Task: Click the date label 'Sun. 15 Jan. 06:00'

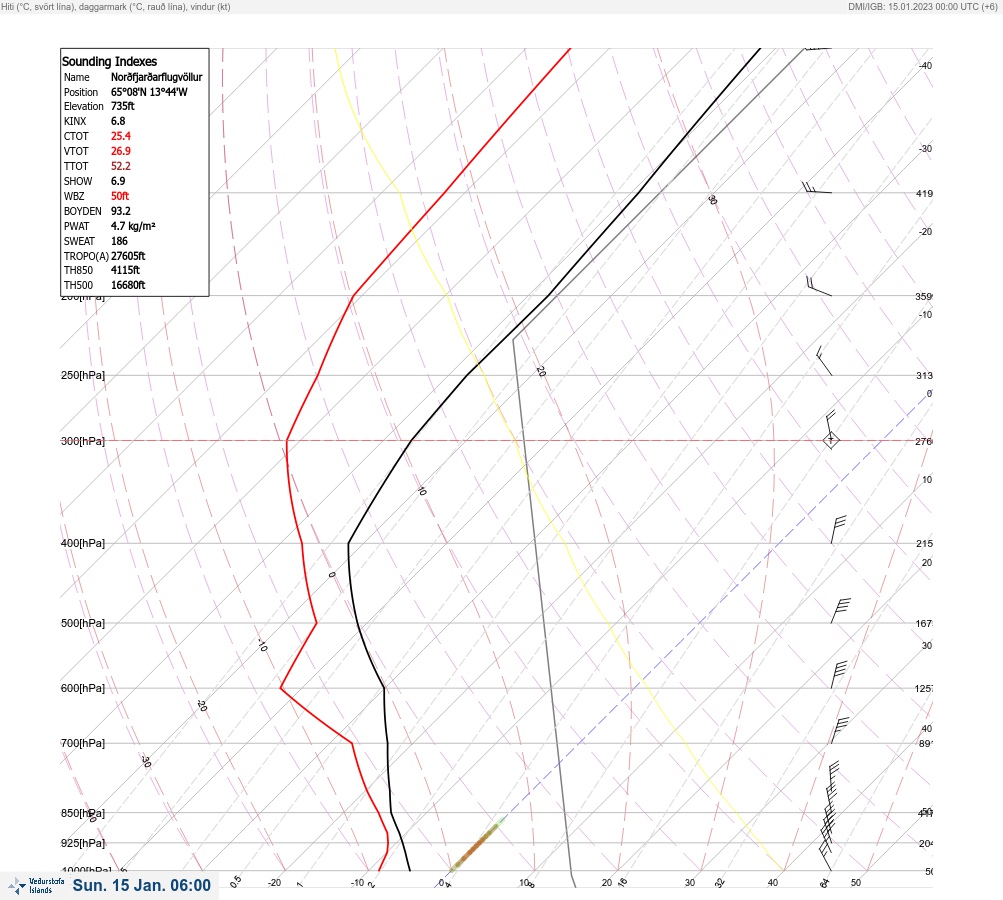Action: (141, 885)
